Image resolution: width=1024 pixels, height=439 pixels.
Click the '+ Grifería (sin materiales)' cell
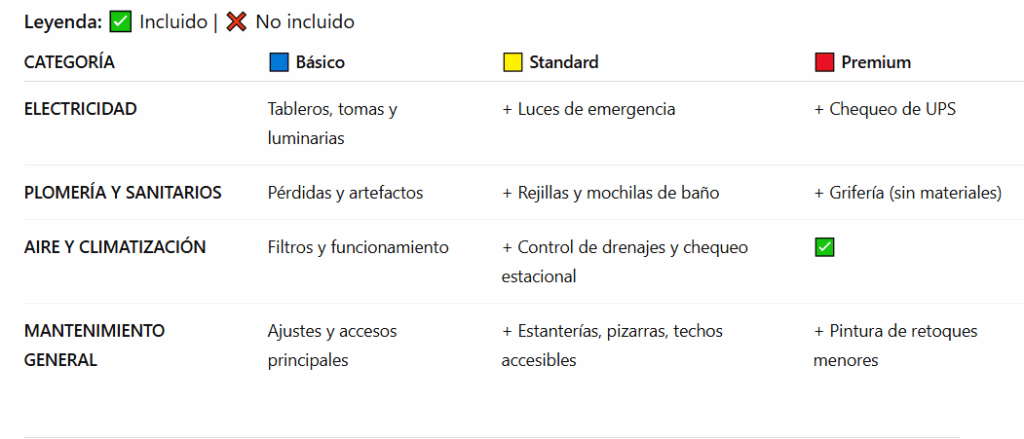[907, 192]
